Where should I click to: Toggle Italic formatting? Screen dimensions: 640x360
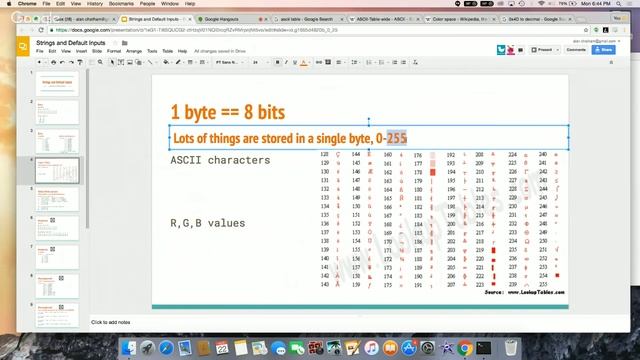tap(286, 62)
